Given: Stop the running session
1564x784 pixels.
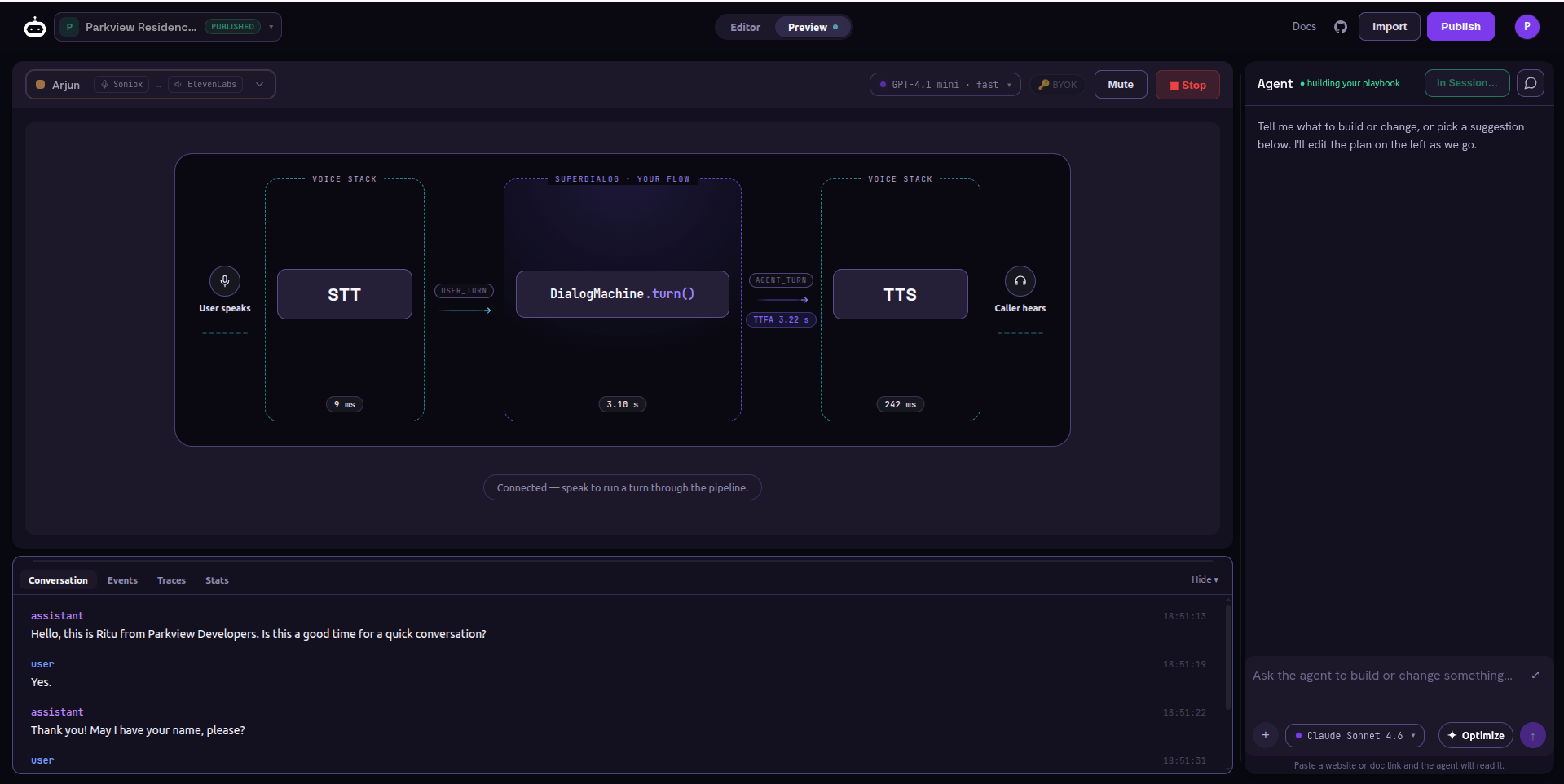Looking at the screenshot, I should (1187, 85).
